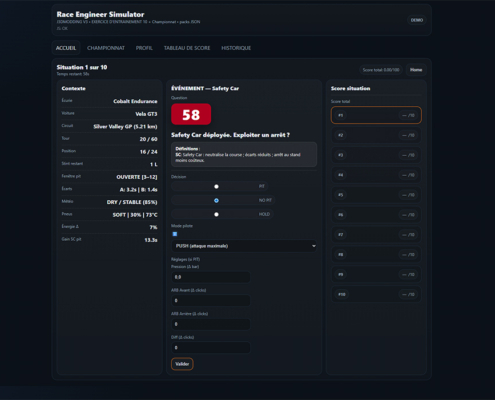Viewport: 495px width, 400px height.
Task: Click the Score total 0.00/100 pill
Action: pos(381,70)
